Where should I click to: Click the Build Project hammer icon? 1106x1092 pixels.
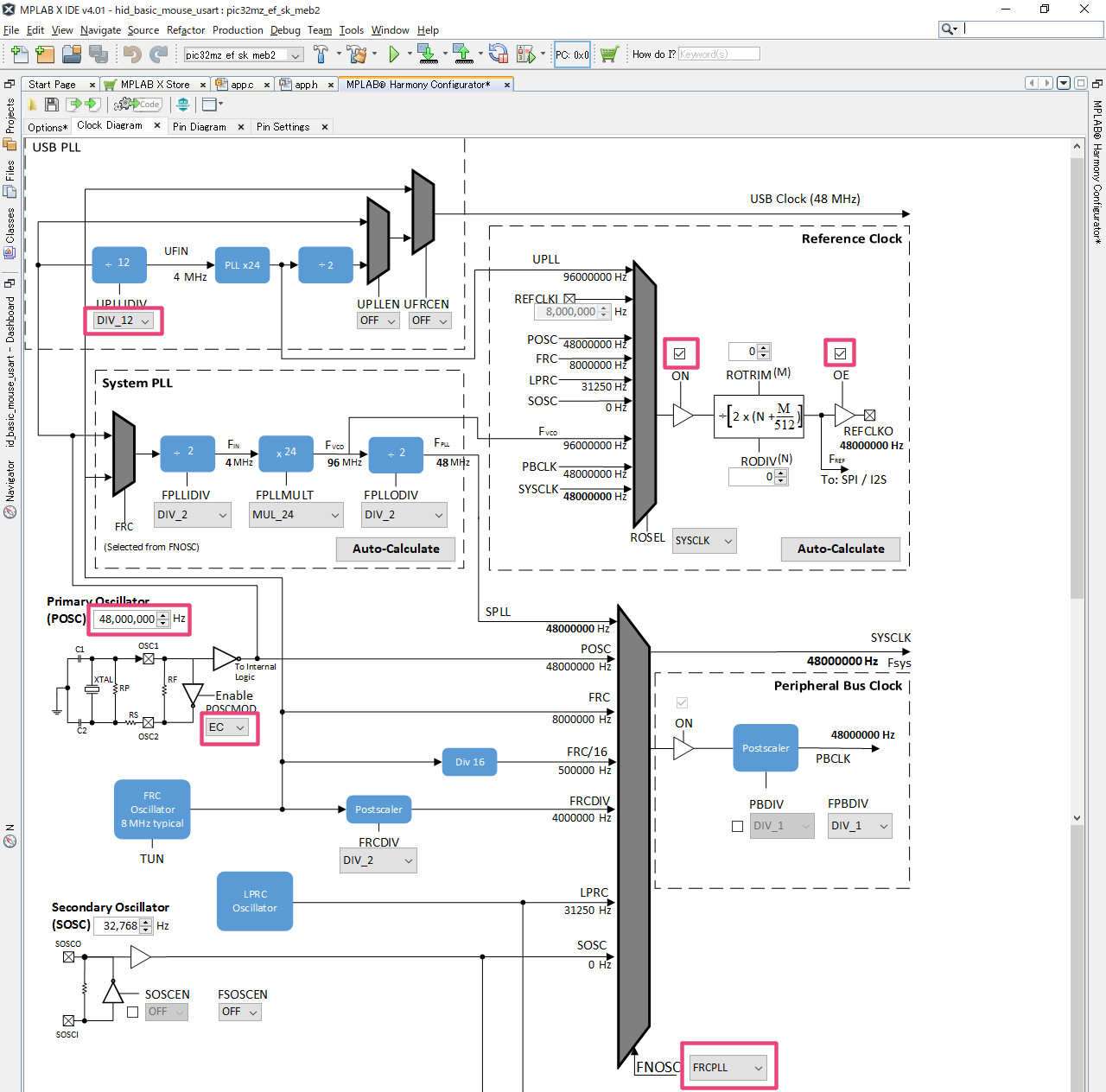coord(321,54)
